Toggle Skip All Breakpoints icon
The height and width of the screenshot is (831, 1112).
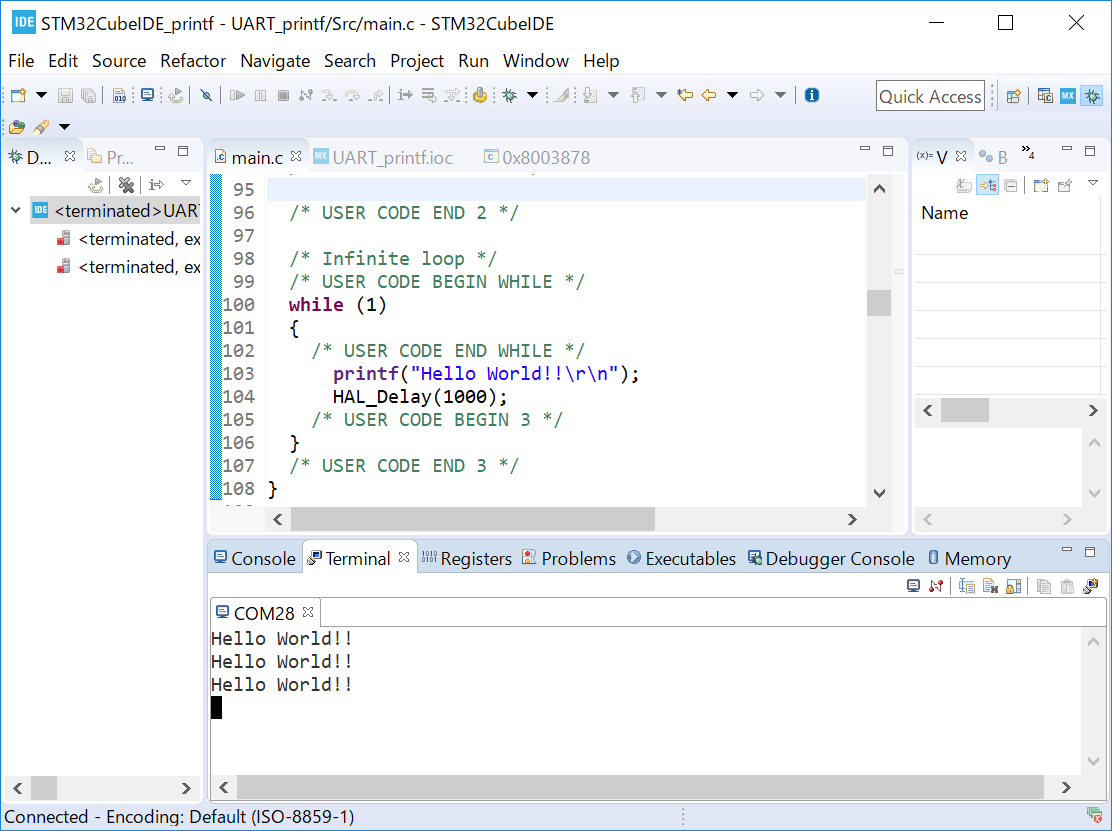206,95
